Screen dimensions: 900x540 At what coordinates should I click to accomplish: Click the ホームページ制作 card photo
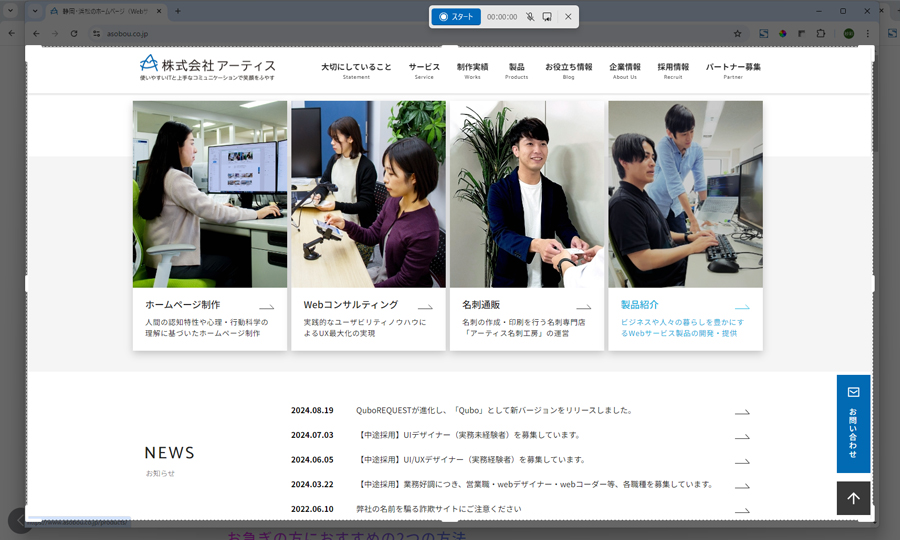pos(210,194)
